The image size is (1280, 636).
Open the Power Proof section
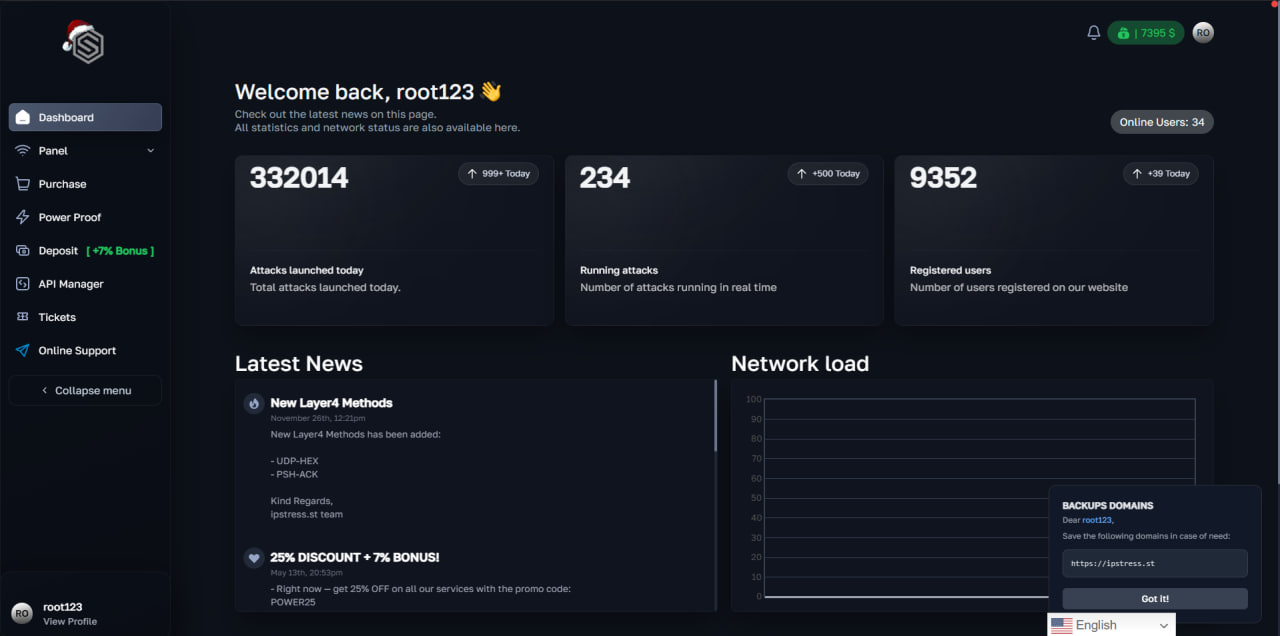70,217
